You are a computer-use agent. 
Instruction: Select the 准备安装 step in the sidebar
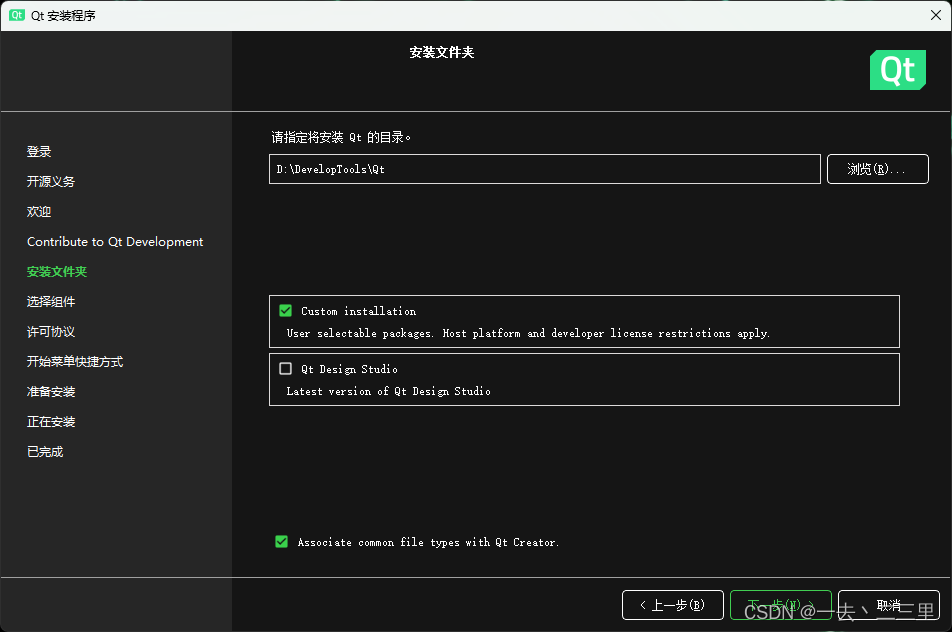click(51, 392)
